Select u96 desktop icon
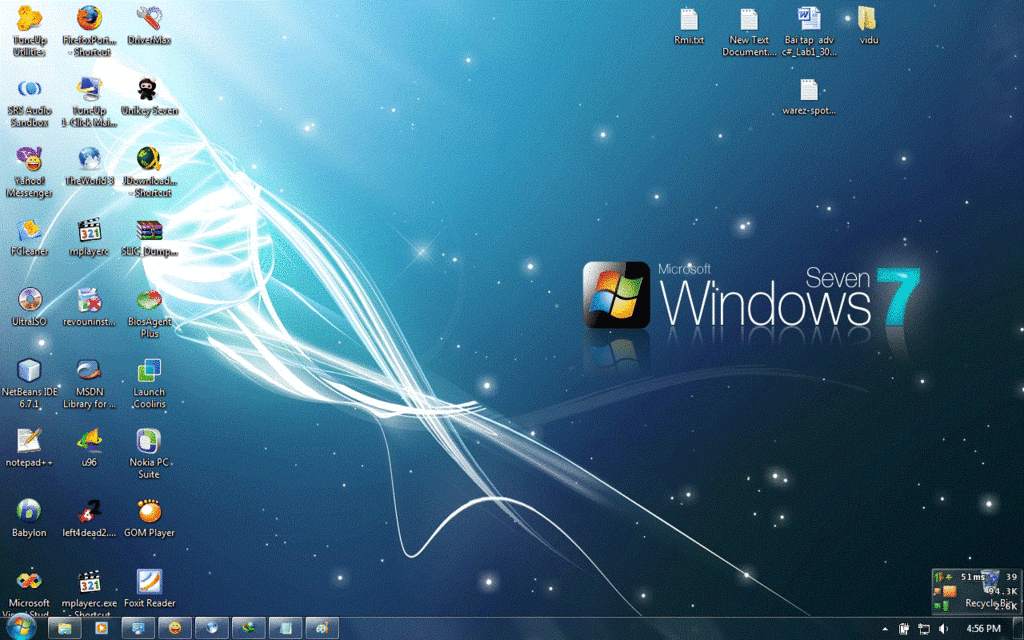This screenshot has width=1024, height=640. coord(89,447)
